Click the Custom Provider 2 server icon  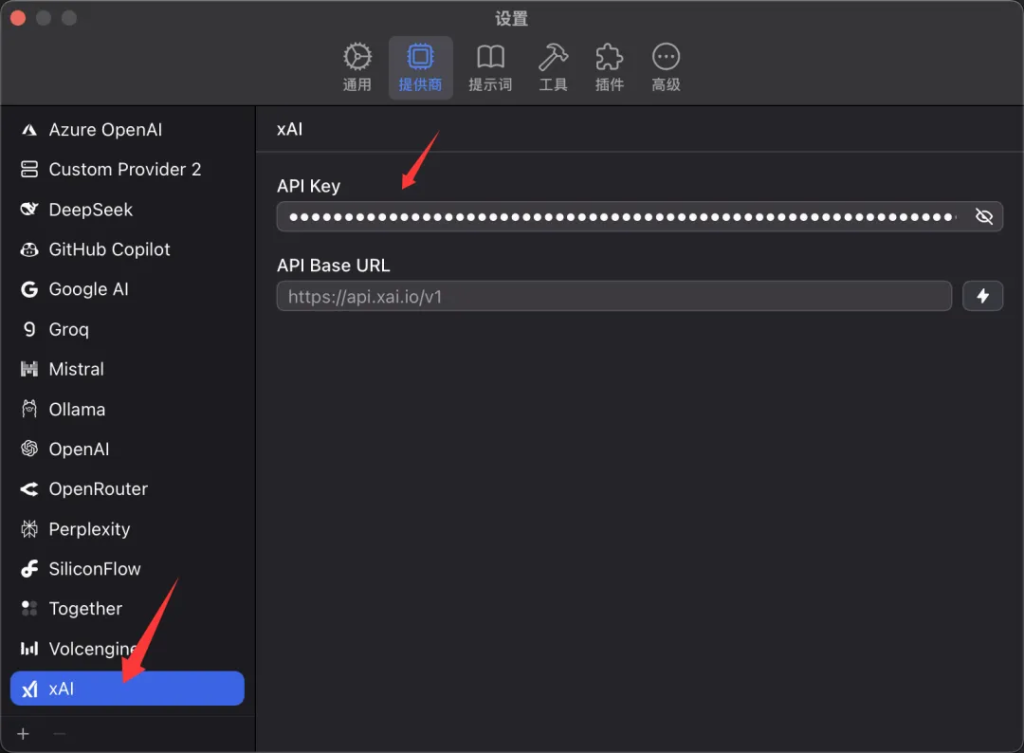[x=29, y=170]
